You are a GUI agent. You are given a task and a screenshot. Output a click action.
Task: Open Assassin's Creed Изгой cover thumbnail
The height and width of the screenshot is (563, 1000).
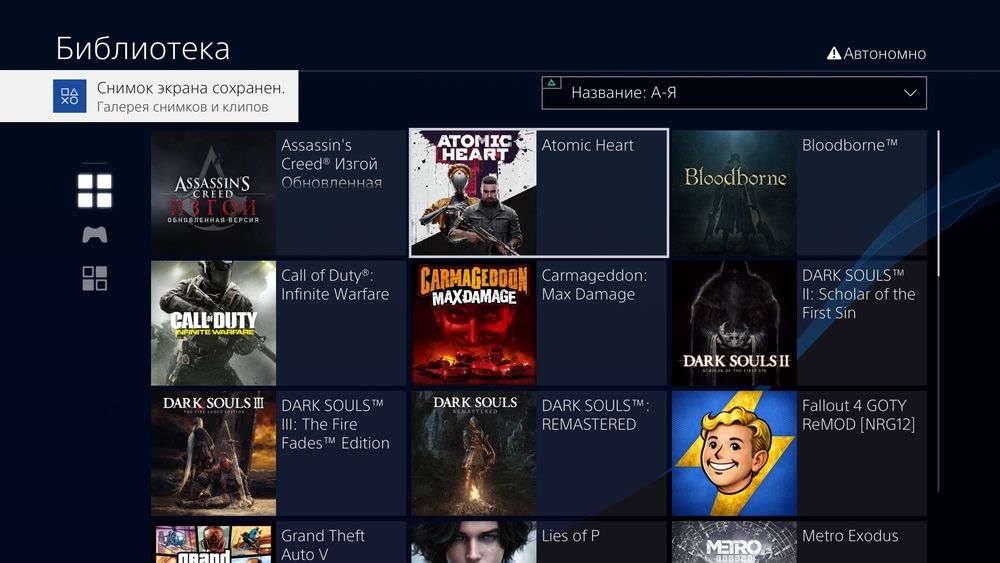click(x=214, y=193)
